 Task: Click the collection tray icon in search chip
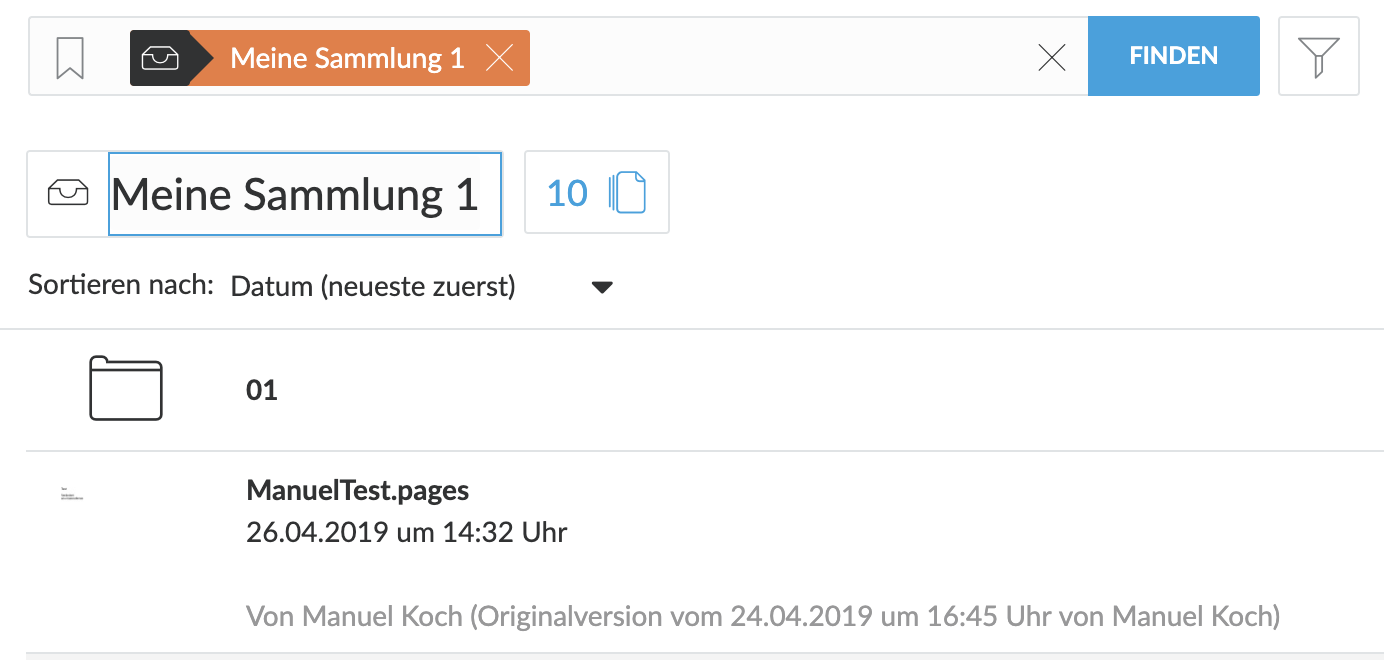[160, 58]
